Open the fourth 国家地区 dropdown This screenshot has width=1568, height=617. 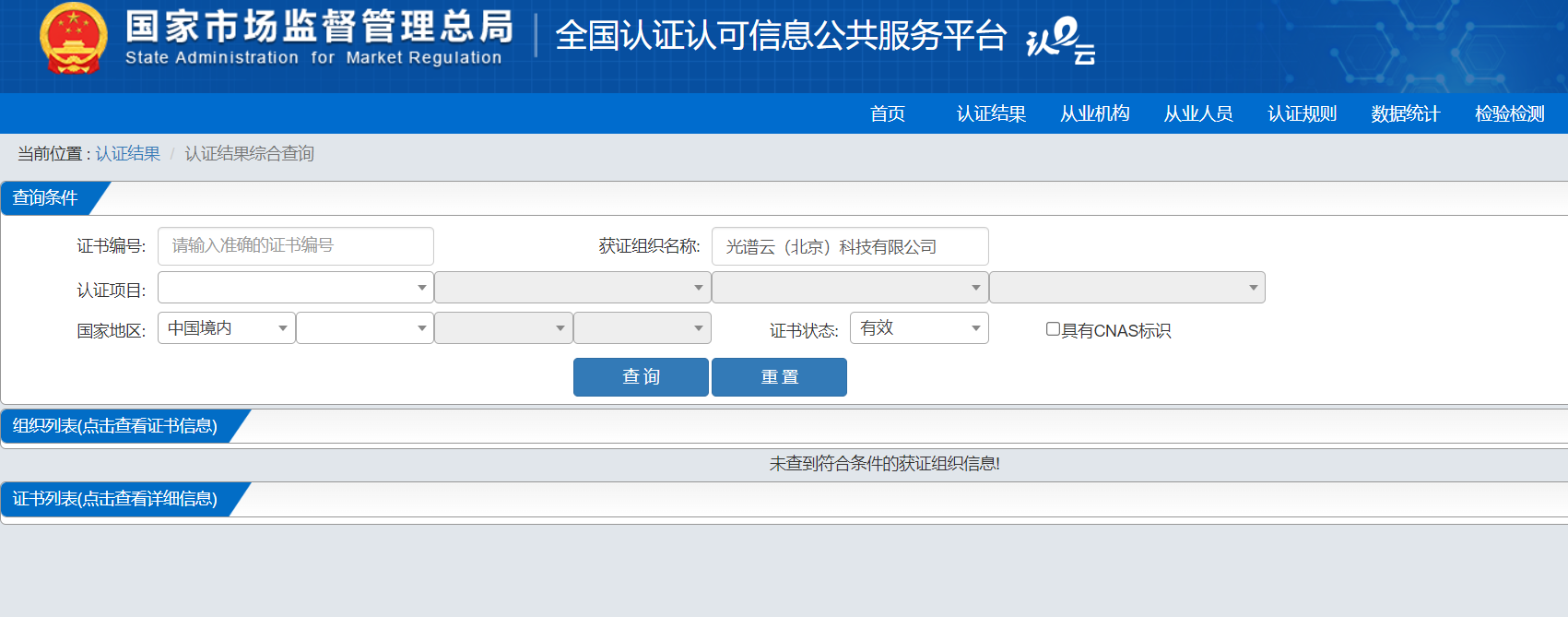click(x=643, y=328)
